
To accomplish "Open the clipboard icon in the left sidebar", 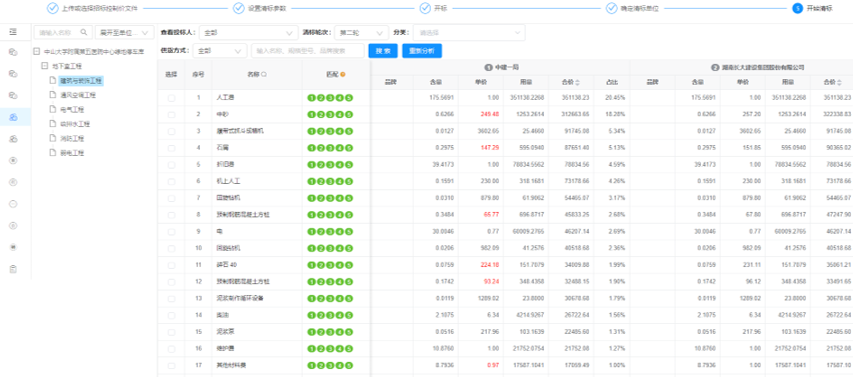I will click(x=13, y=269).
